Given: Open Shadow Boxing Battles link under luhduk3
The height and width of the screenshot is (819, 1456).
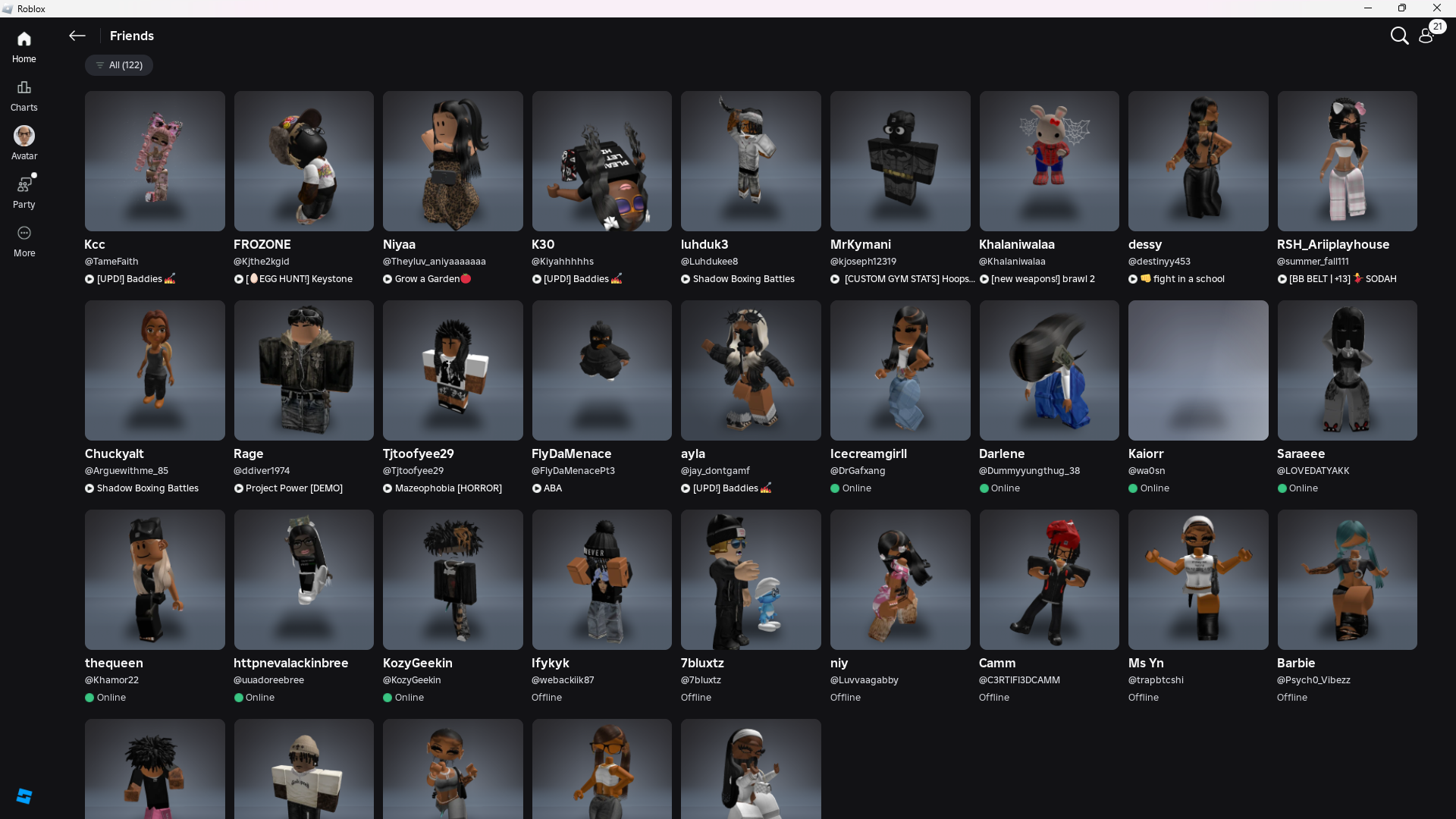Looking at the screenshot, I should click(743, 279).
